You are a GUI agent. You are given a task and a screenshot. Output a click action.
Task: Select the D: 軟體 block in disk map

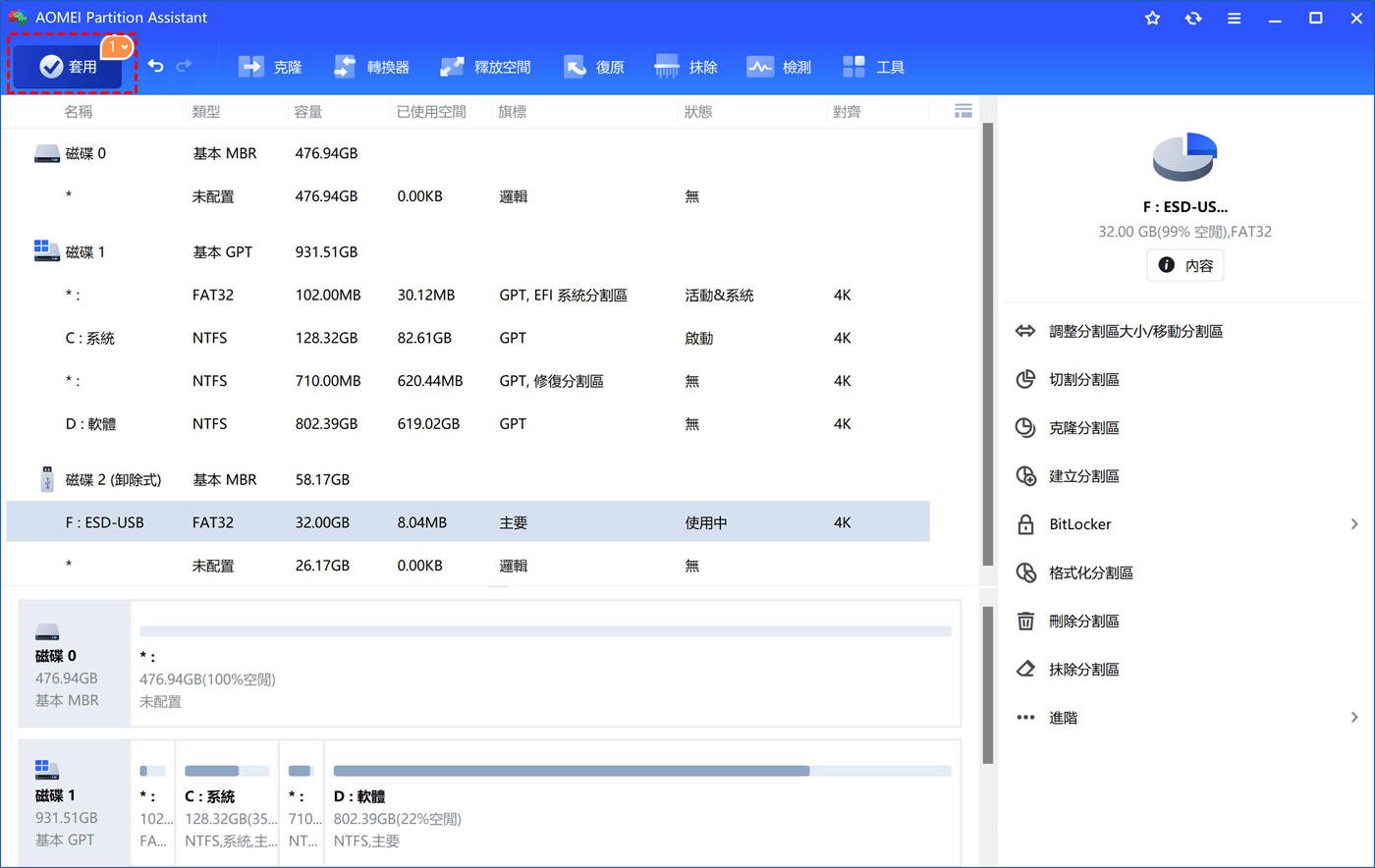pyautogui.click(x=641, y=803)
